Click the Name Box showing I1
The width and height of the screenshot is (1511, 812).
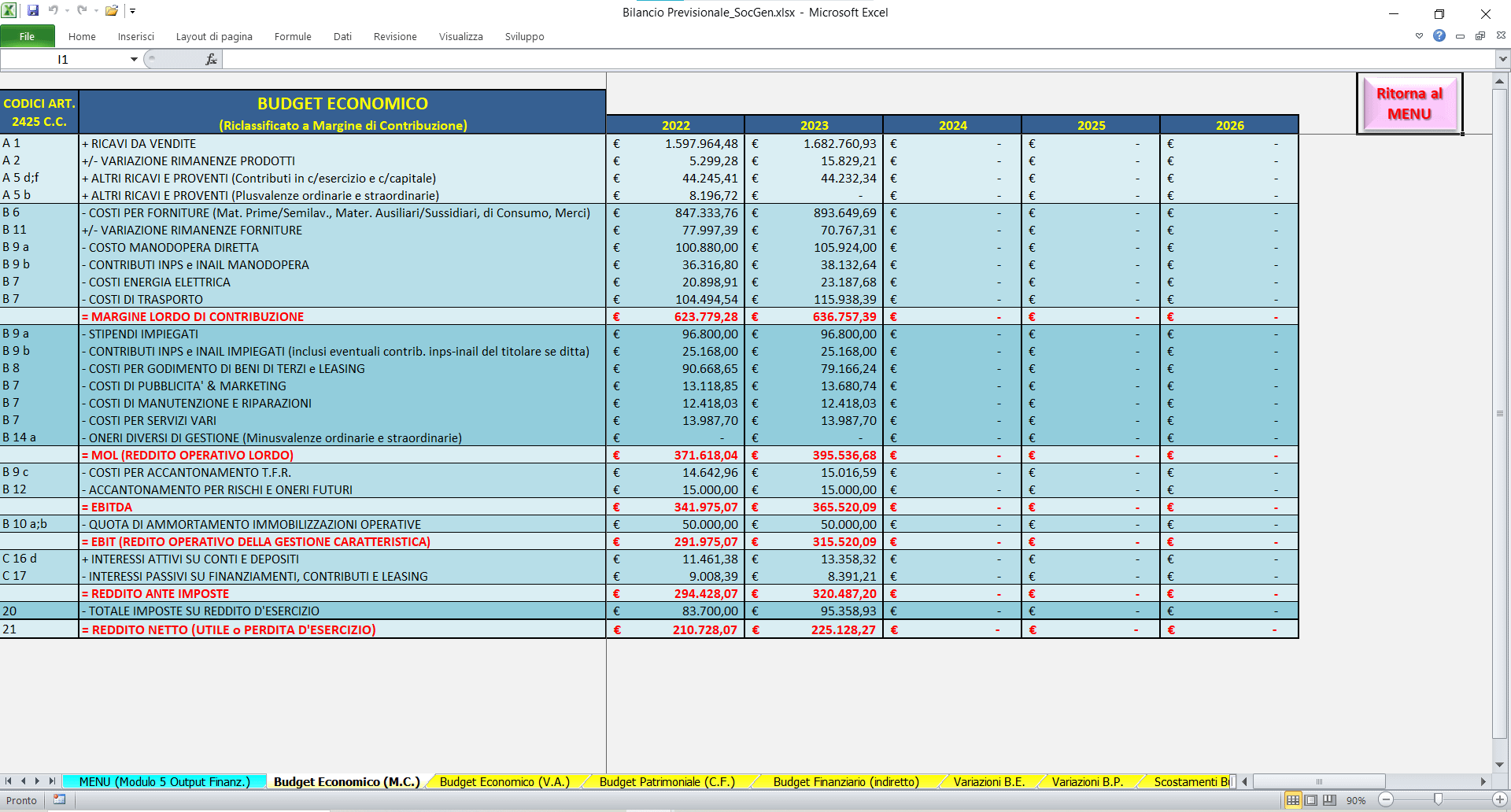(x=65, y=59)
